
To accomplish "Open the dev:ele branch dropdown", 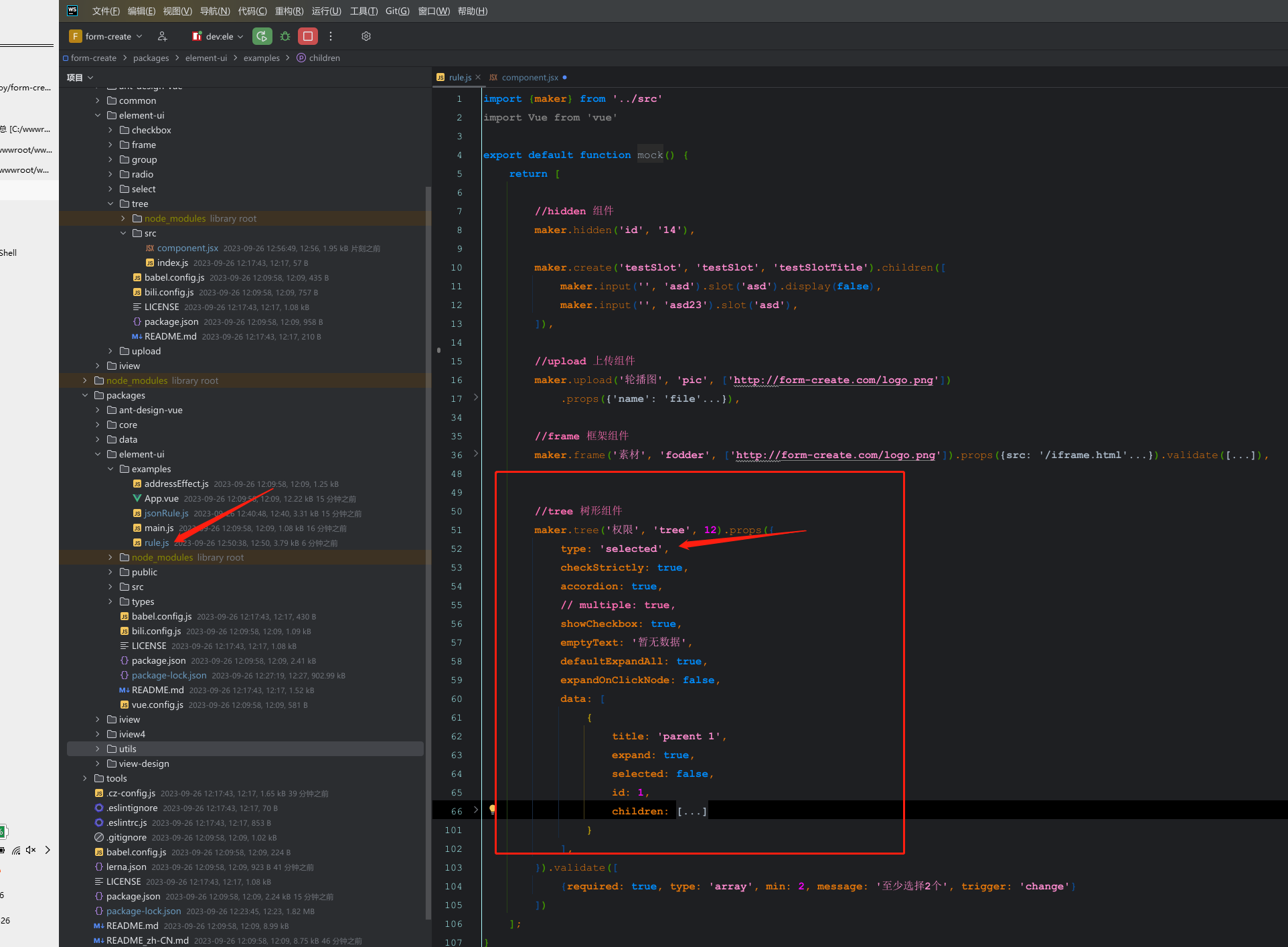I will click(x=216, y=36).
